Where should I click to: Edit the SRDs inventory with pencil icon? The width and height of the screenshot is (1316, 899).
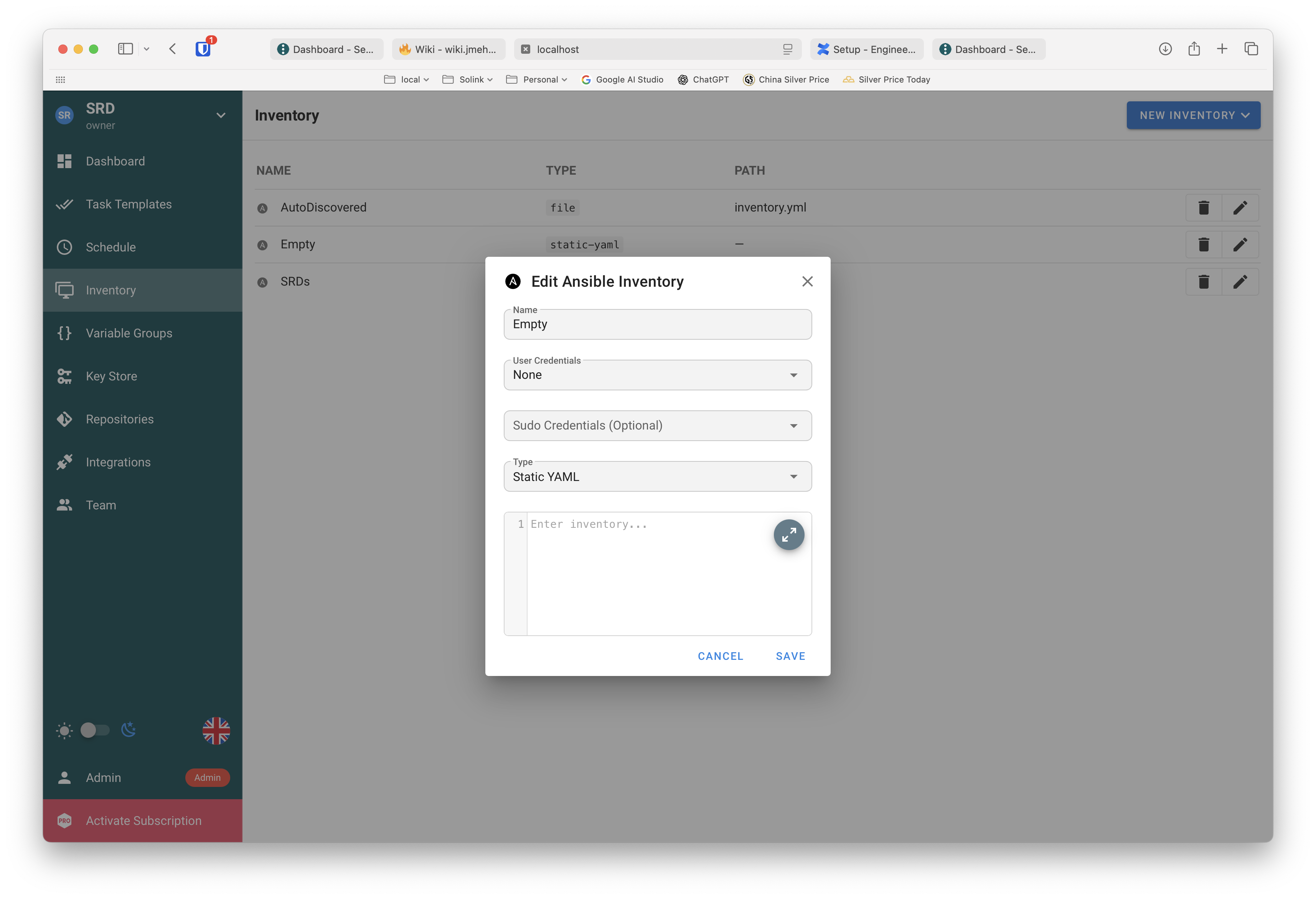1240,281
